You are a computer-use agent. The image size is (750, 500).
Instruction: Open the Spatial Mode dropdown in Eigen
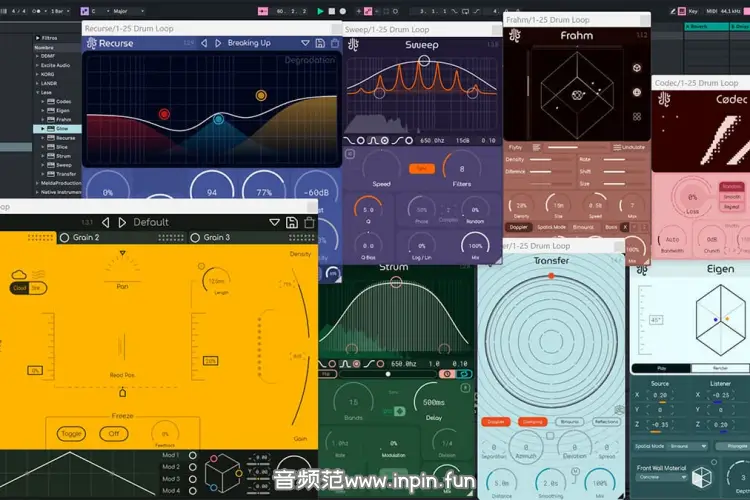click(x=688, y=446)
